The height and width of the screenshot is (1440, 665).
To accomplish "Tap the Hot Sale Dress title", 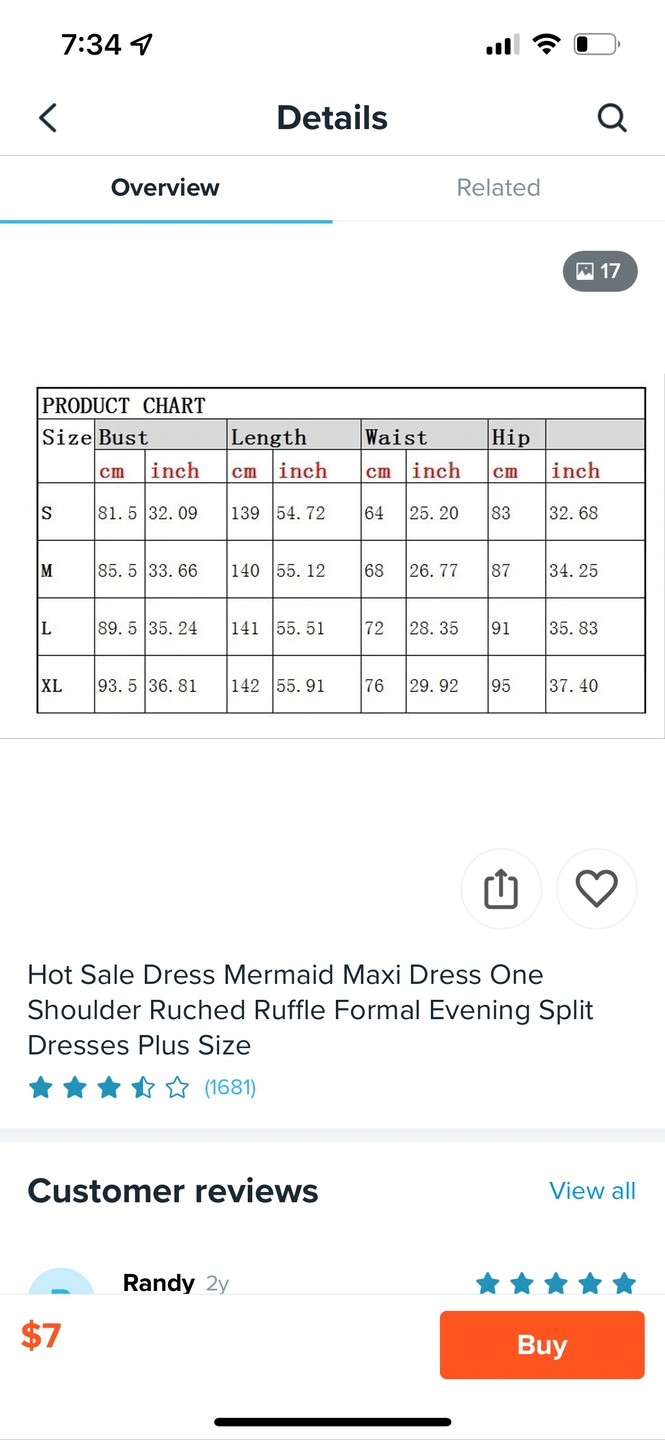I will (x=310, y=1010).
